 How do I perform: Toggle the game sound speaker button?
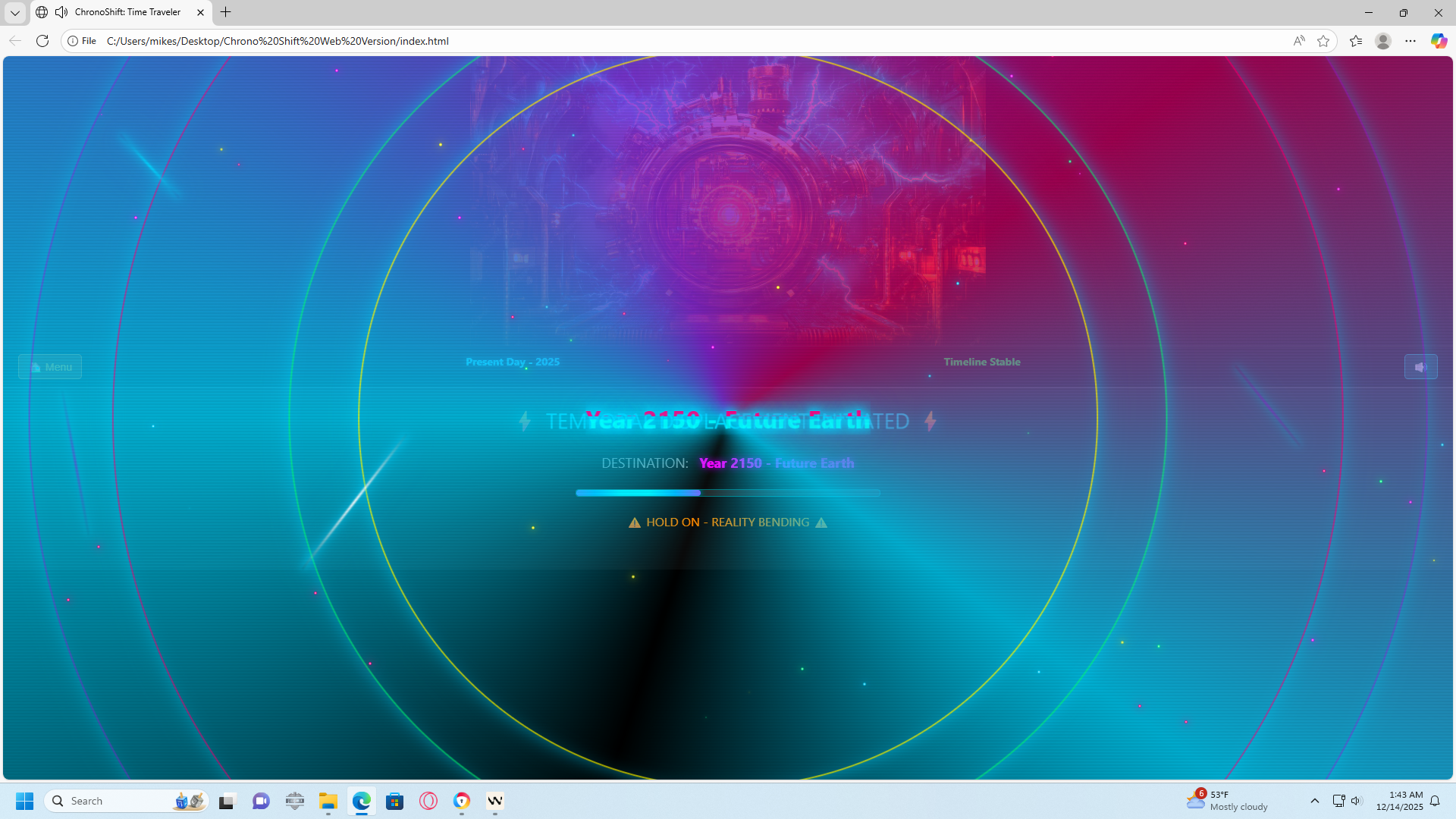point(1420,367)
